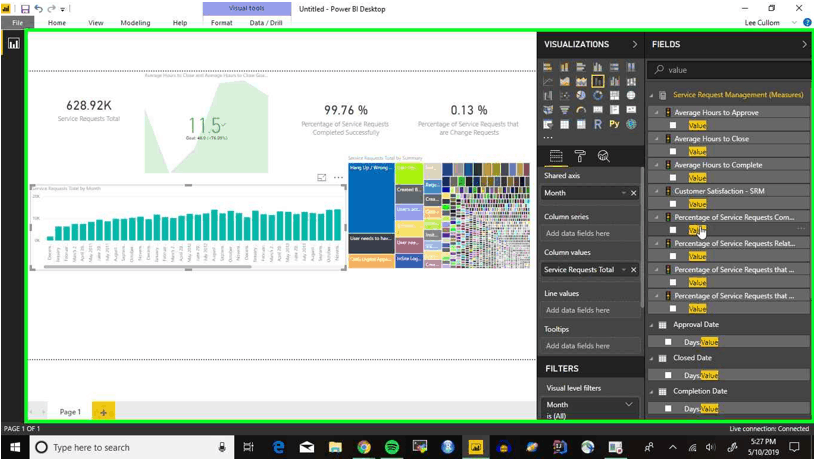This screenshot has width=816, height=459.
Task: Collapse the Visualizations pane chevron
Action: tap(635, 44)
